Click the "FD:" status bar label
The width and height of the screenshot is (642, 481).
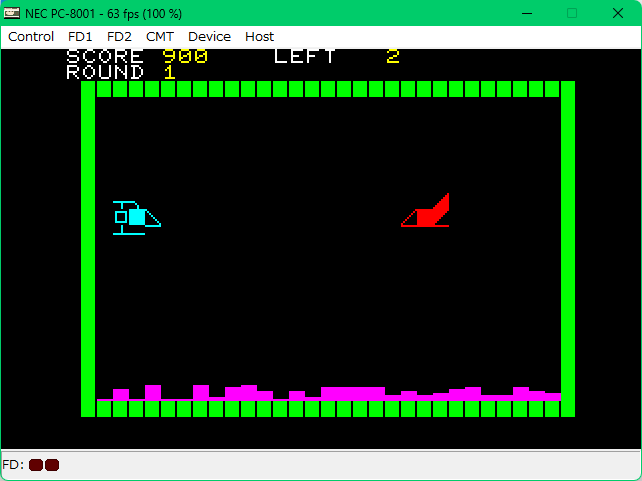13,465
